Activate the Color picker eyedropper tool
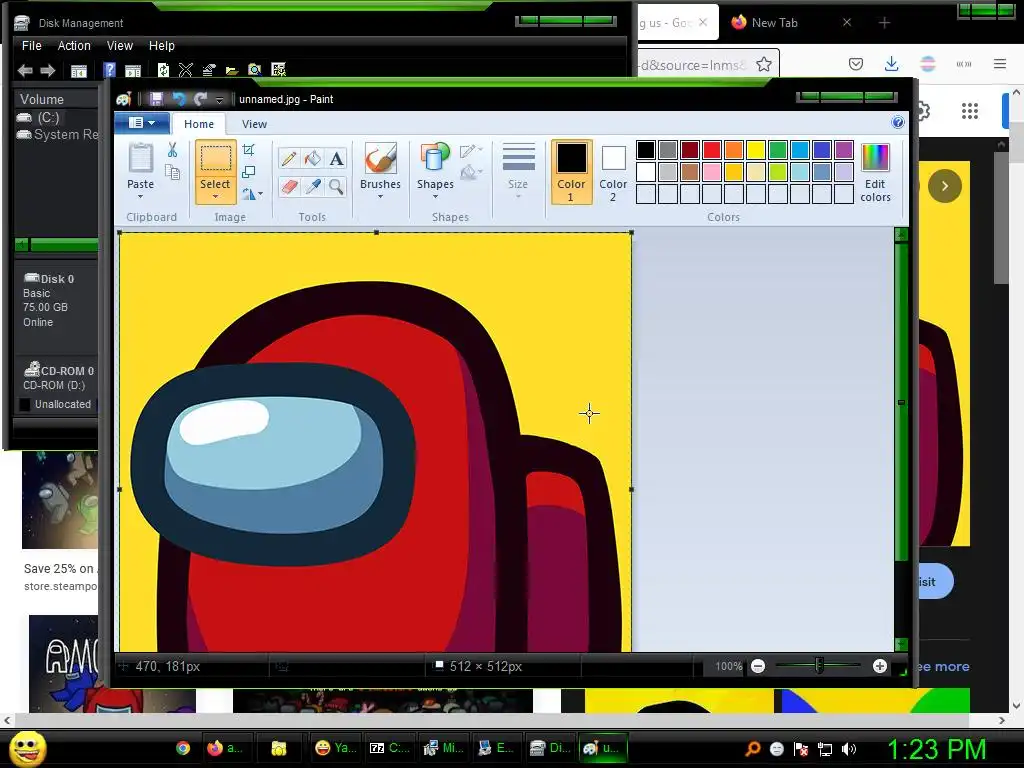Viewport: 1024px width, 768px height. (x=312, y=187)
